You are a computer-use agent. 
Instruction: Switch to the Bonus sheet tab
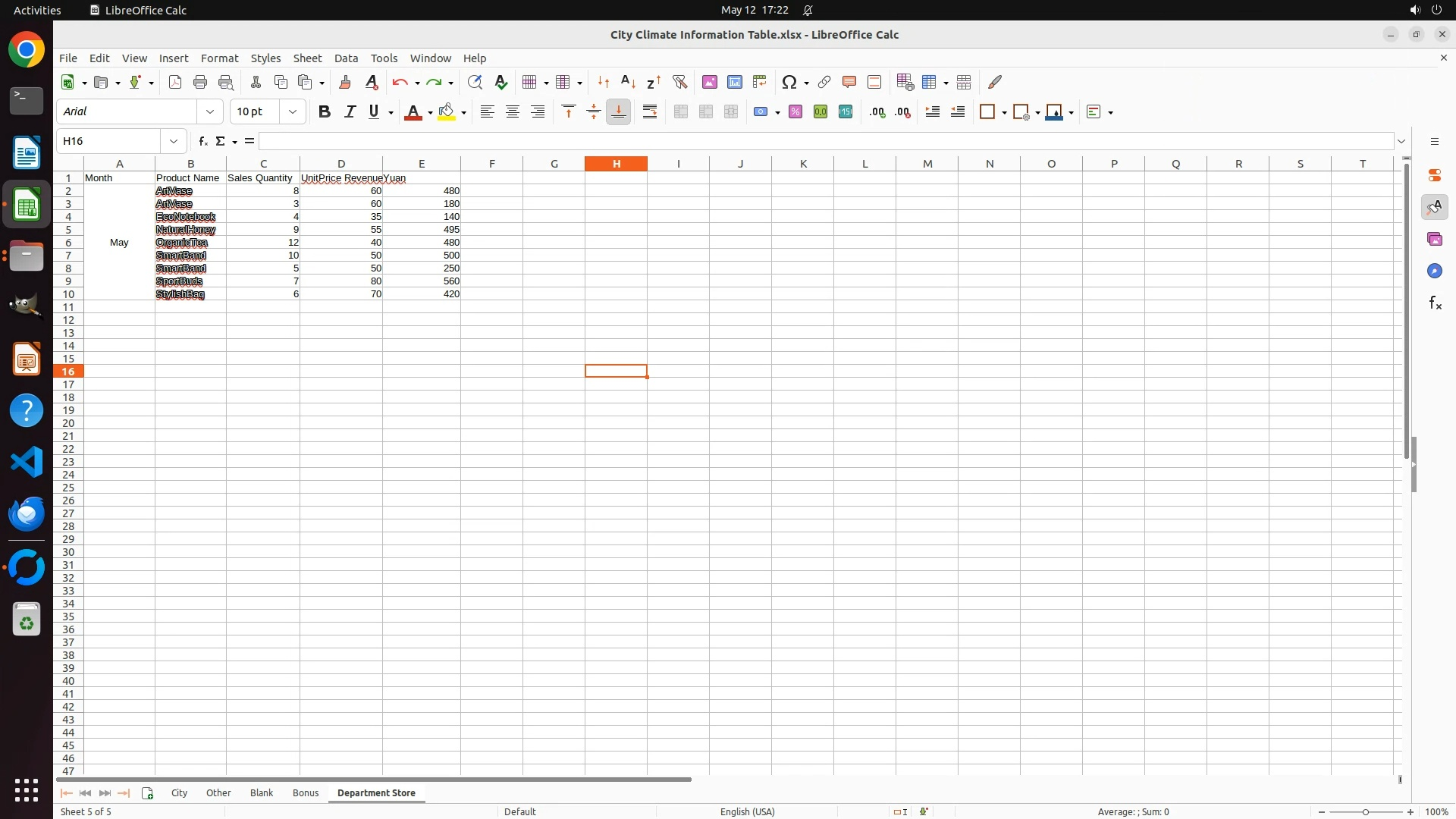point(306,792)
